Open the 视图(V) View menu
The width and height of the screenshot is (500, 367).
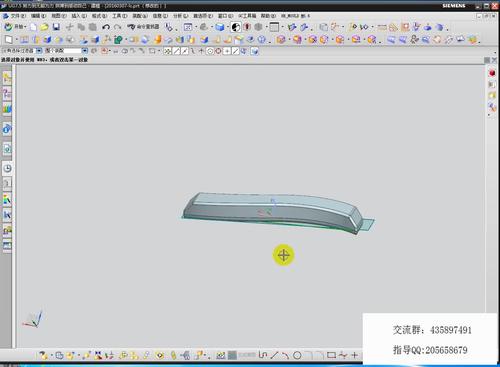pos(59,16)
